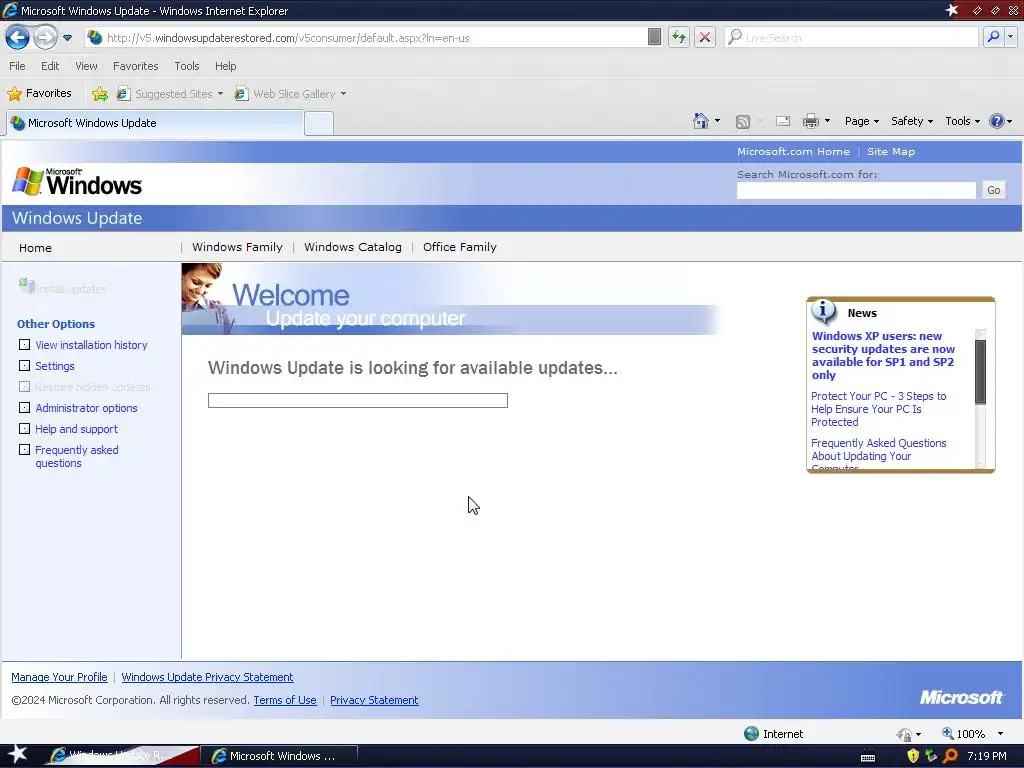Screen dimensions: 1024x768
Task: Click the yellow security shield tray icon
Action: [913, 756]
